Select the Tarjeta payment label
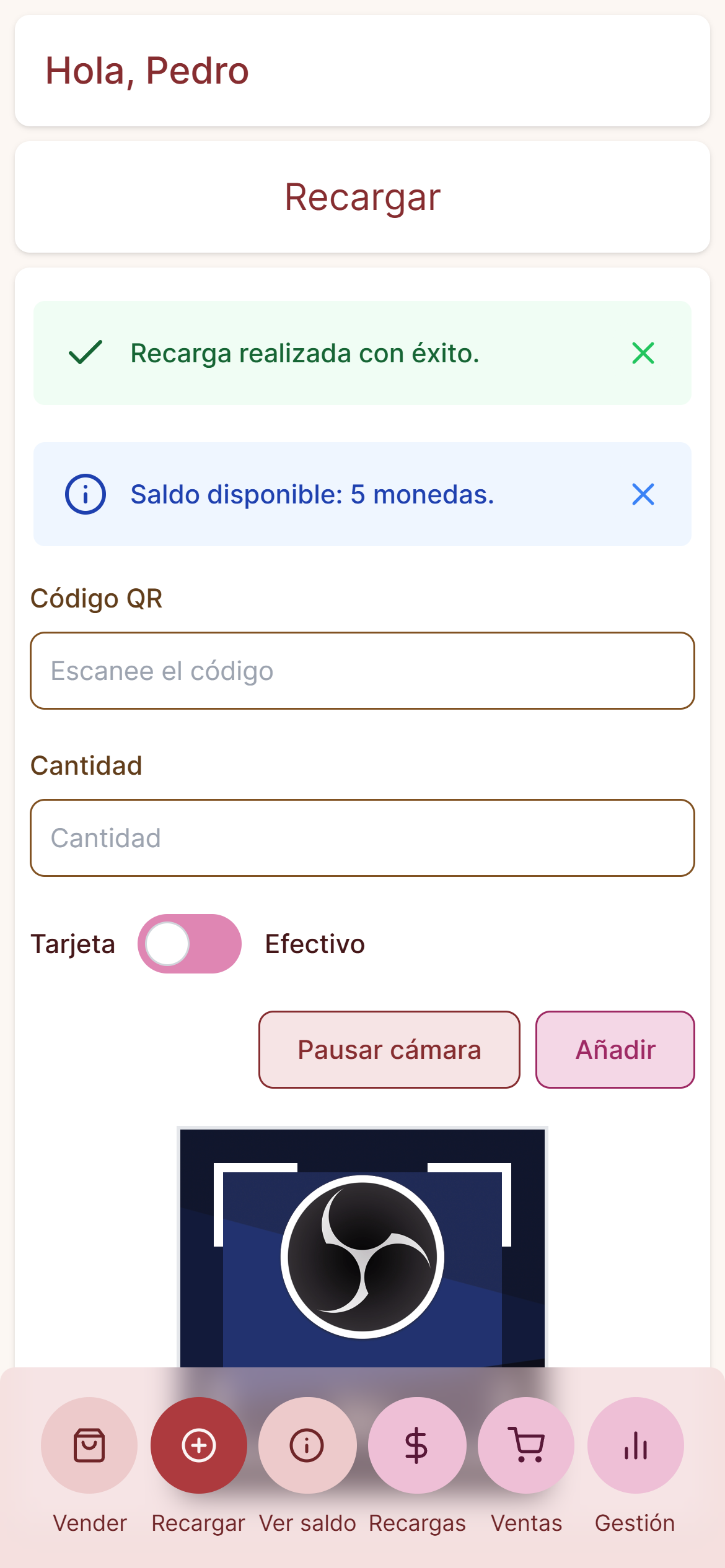The height and width of the screenshot is (1568, 725). click(x=73, y=944)
